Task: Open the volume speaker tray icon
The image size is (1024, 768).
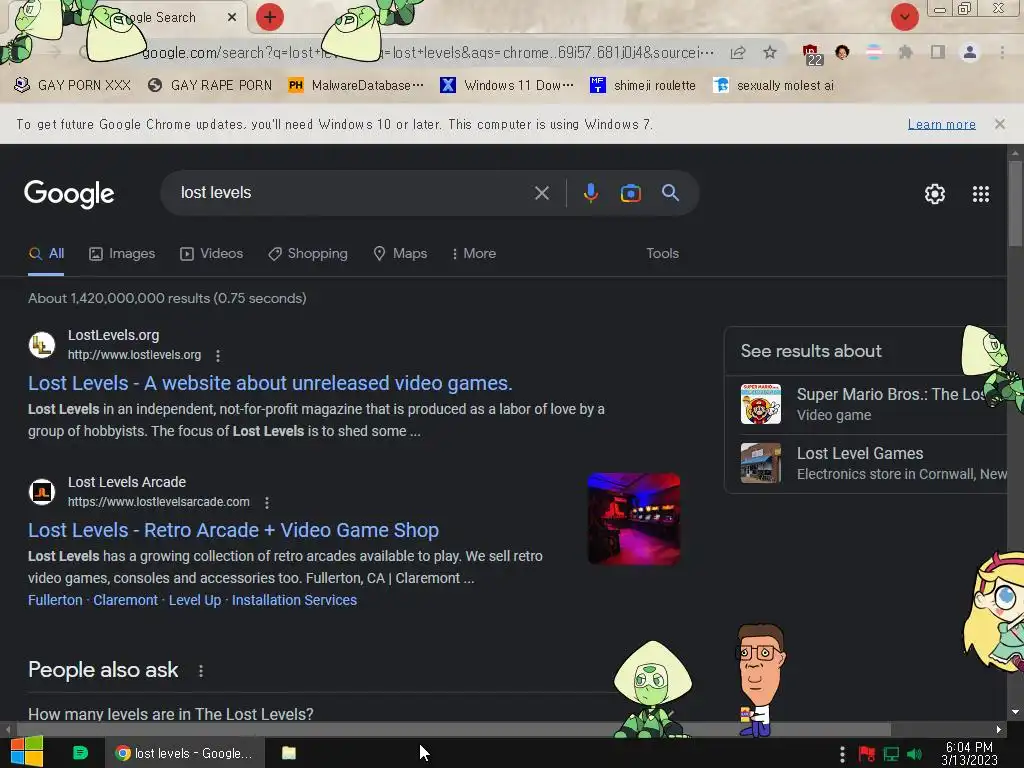Action: click(x=915, y=754)
